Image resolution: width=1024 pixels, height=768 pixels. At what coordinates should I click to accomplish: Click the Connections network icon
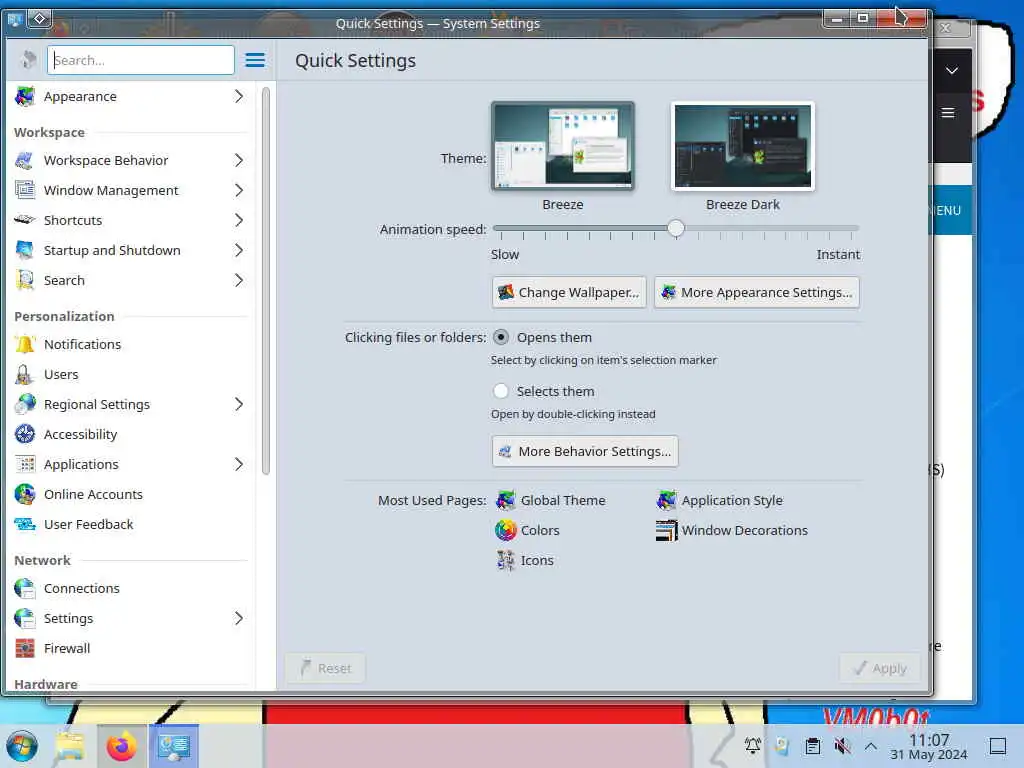click(x=25, y=588)
